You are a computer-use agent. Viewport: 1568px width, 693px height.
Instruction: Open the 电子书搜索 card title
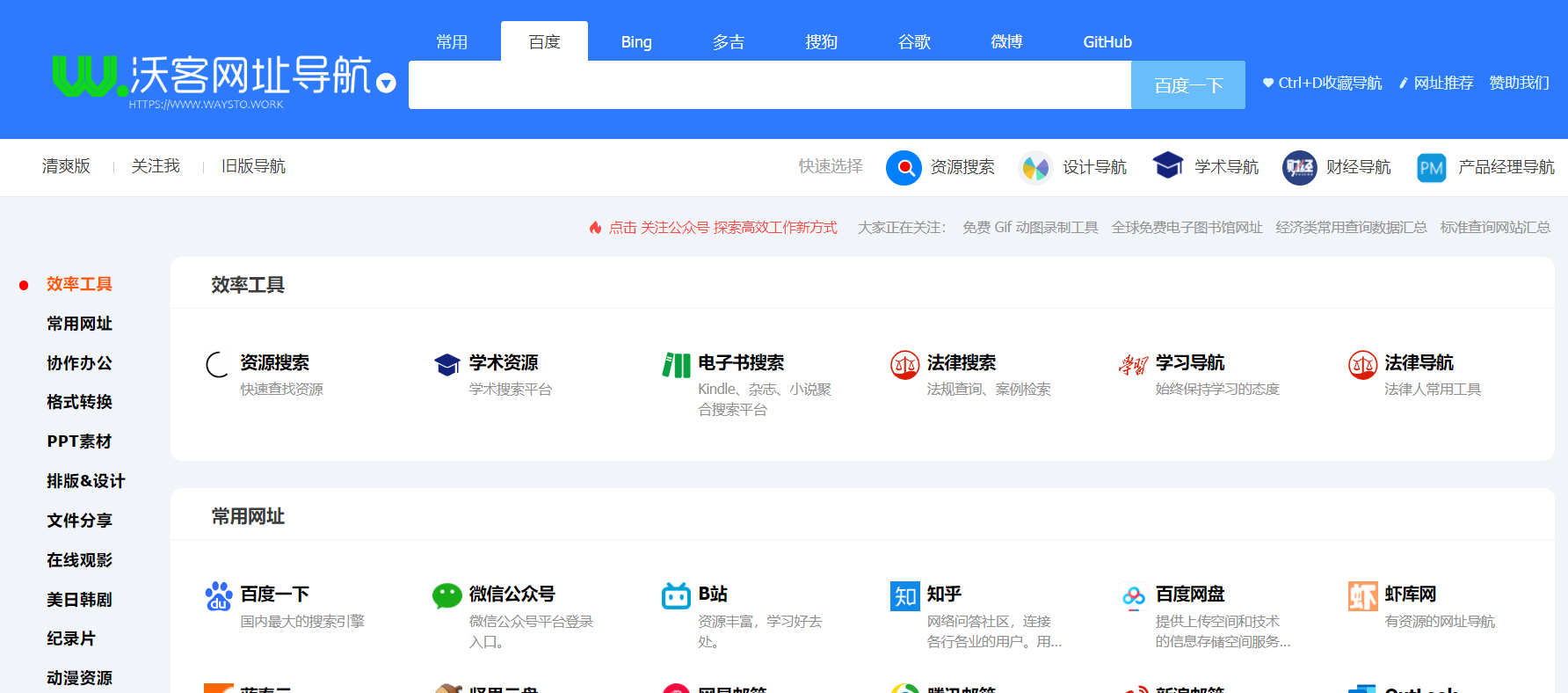point(741,362)
